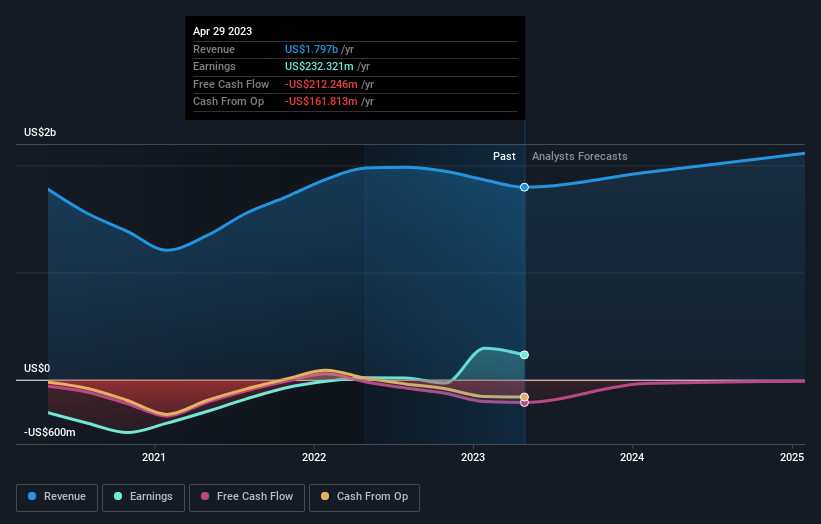Click the 2021 x-axis label
This screenshot has height=524, width=821.
pyautogui.click(x=154, y=457)
